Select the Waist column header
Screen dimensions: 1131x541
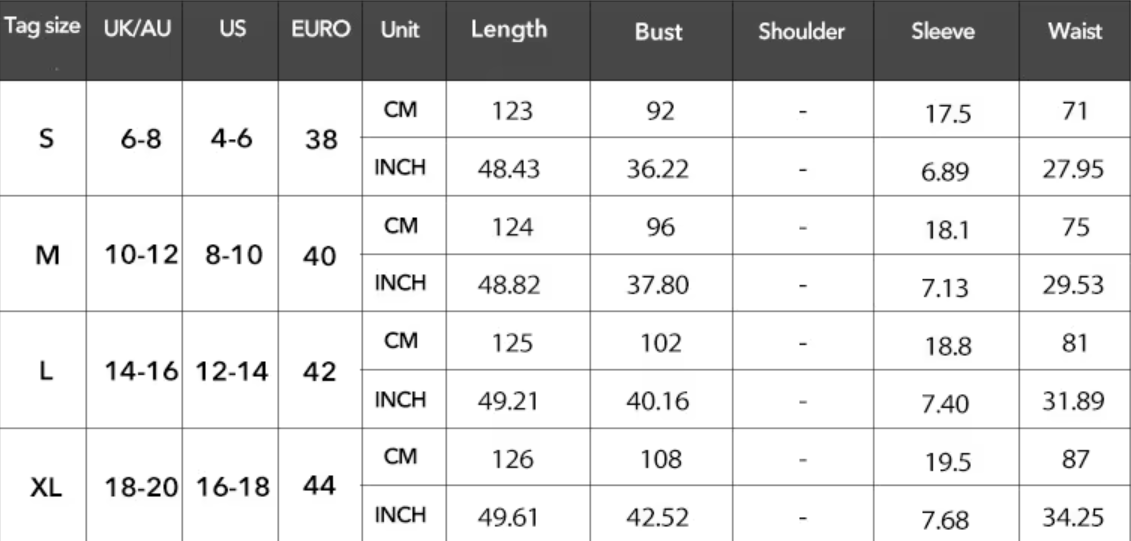click(1075, 31)
